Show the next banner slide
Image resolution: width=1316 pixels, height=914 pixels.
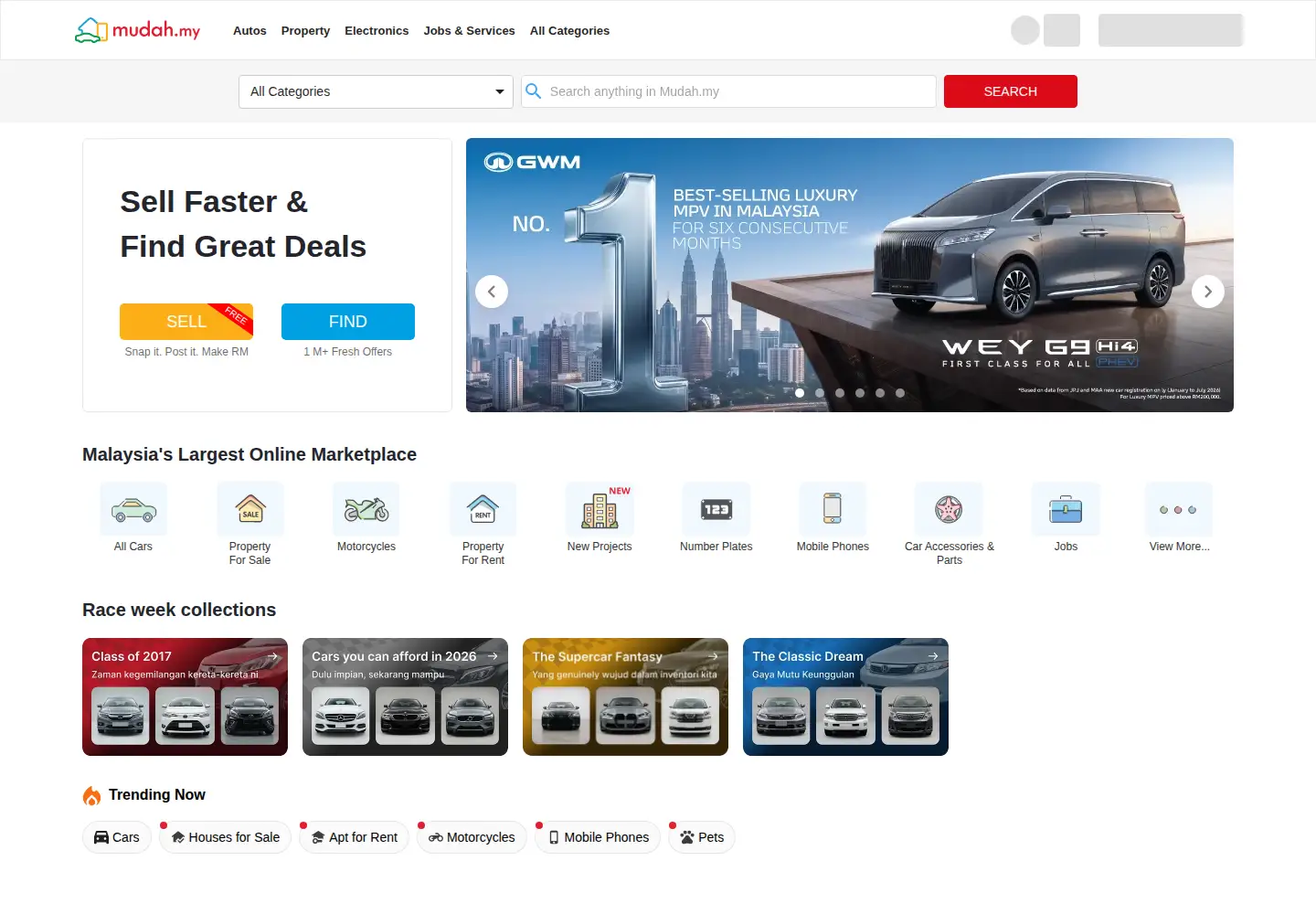click(1208, 292)
